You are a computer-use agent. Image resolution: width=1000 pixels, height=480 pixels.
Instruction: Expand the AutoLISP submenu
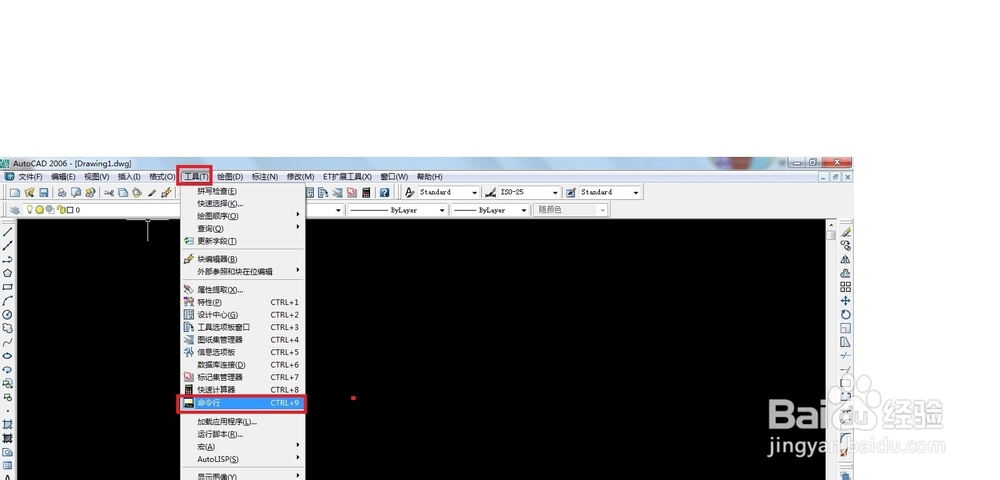(x=244, y=459)
